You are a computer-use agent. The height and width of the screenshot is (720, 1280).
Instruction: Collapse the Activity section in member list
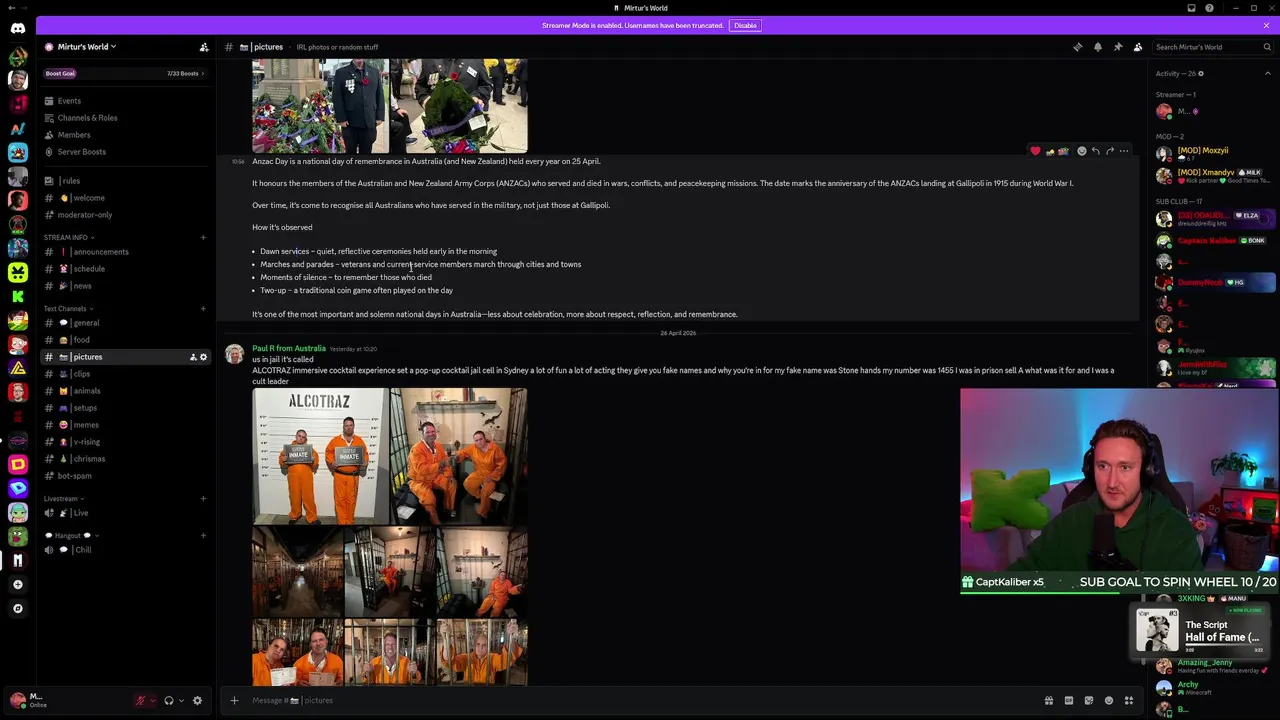click(1267, 73)
